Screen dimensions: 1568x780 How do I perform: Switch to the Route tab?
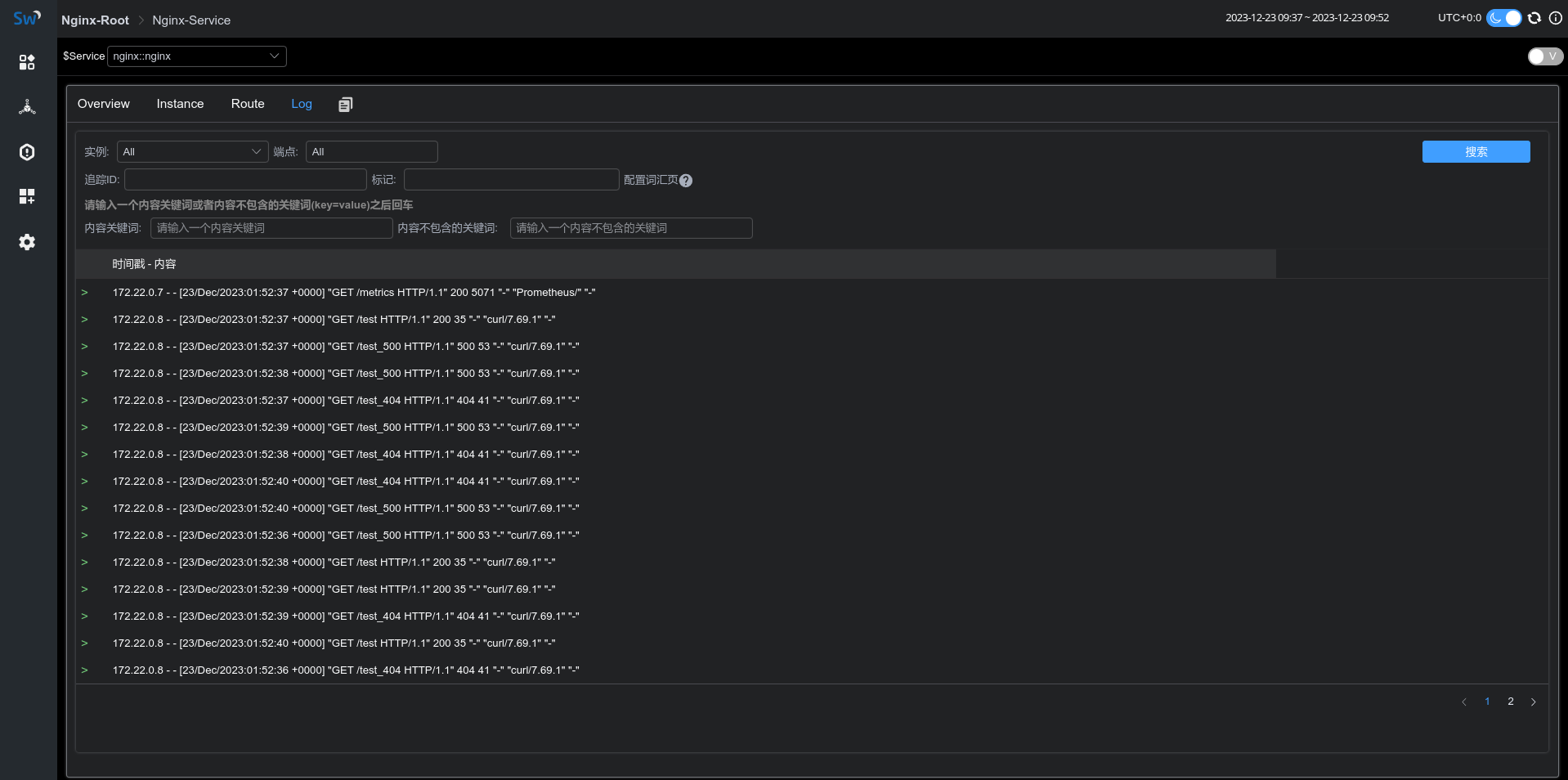(x=247, y=104)
